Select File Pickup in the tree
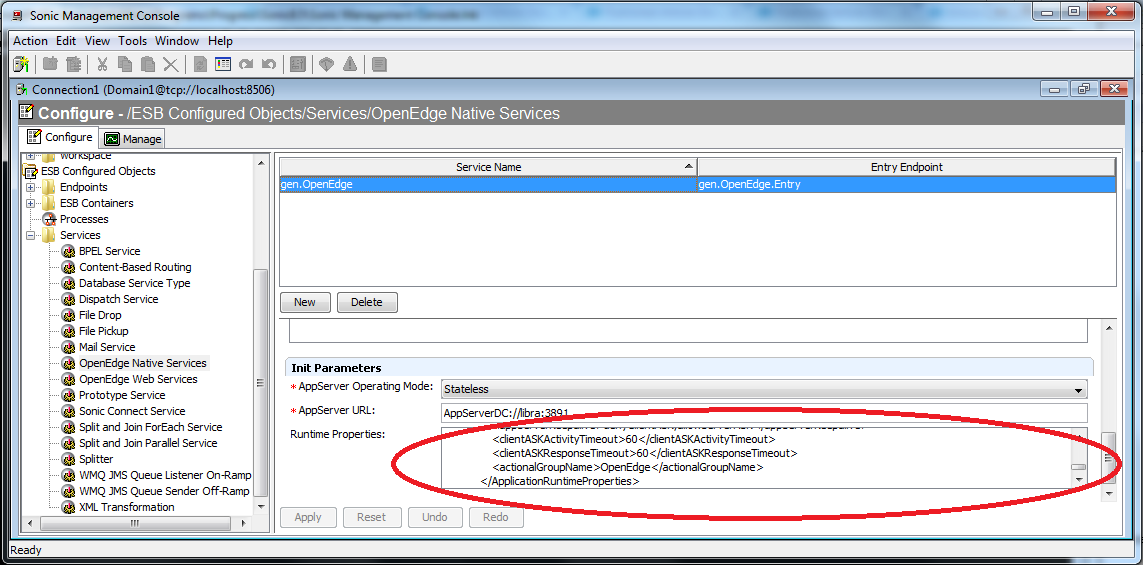 pos(104,331)
